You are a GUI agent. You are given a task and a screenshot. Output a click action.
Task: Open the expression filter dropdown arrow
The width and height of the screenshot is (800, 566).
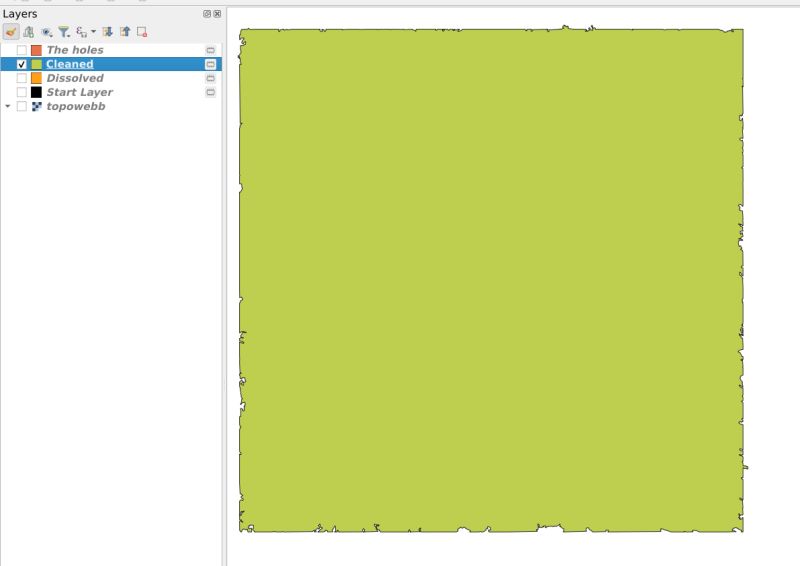pos(93,32)
